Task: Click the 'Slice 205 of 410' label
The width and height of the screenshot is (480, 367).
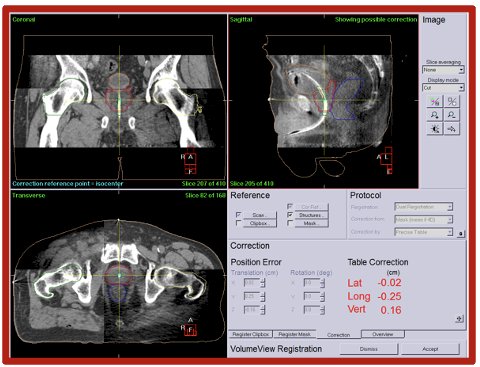Action: pyautogui.click(x=252, y=184)
